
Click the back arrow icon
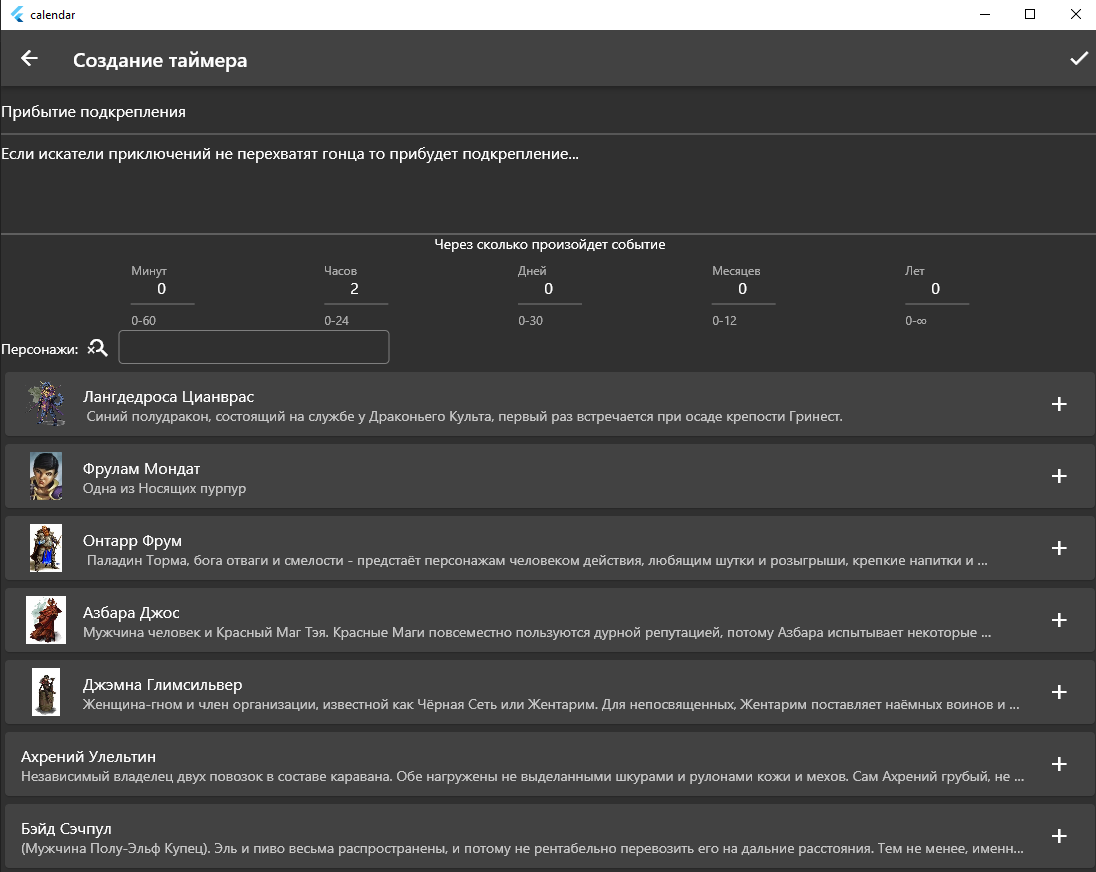[29, 59]
